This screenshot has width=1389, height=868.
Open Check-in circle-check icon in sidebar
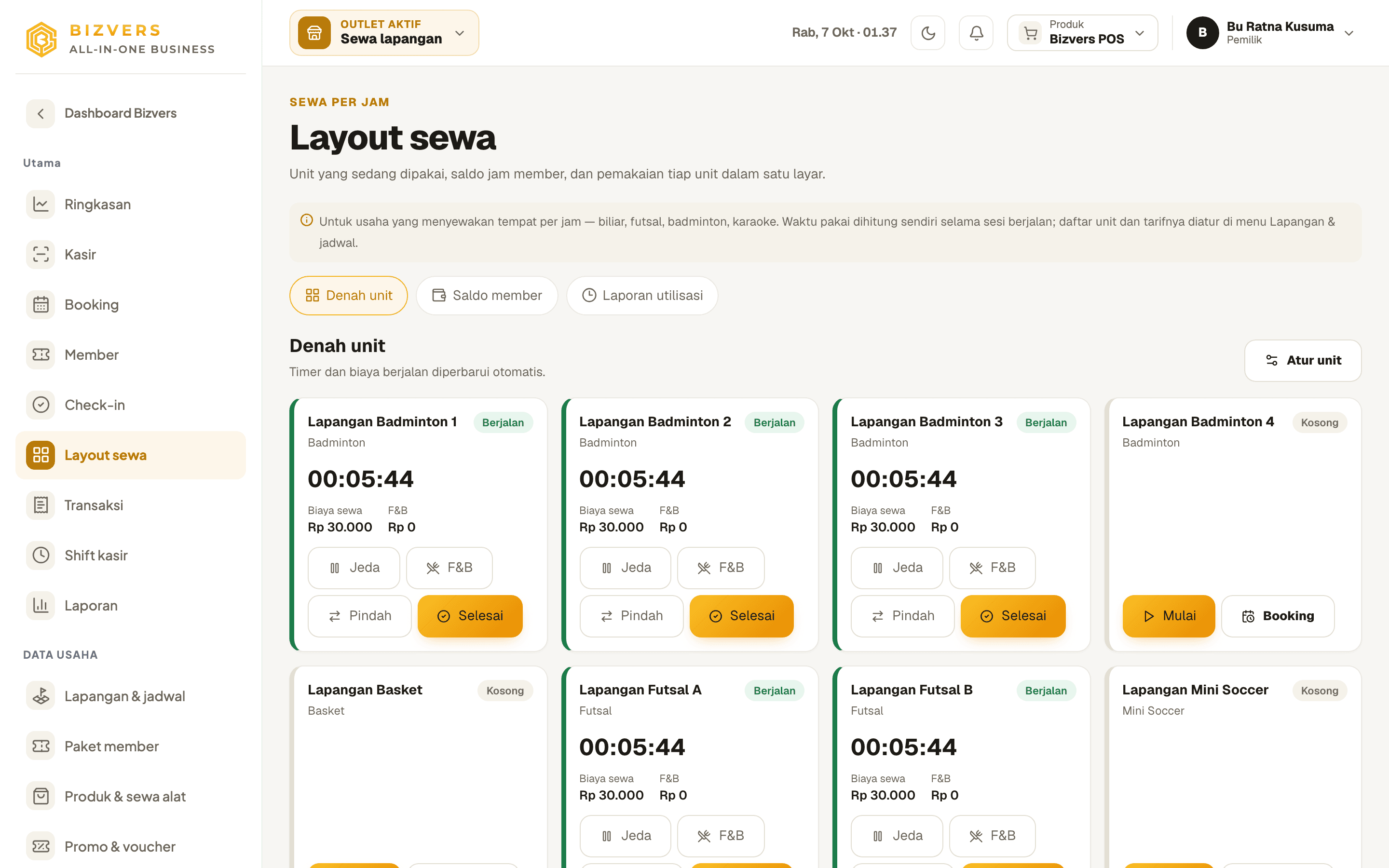tap(40, 405)
